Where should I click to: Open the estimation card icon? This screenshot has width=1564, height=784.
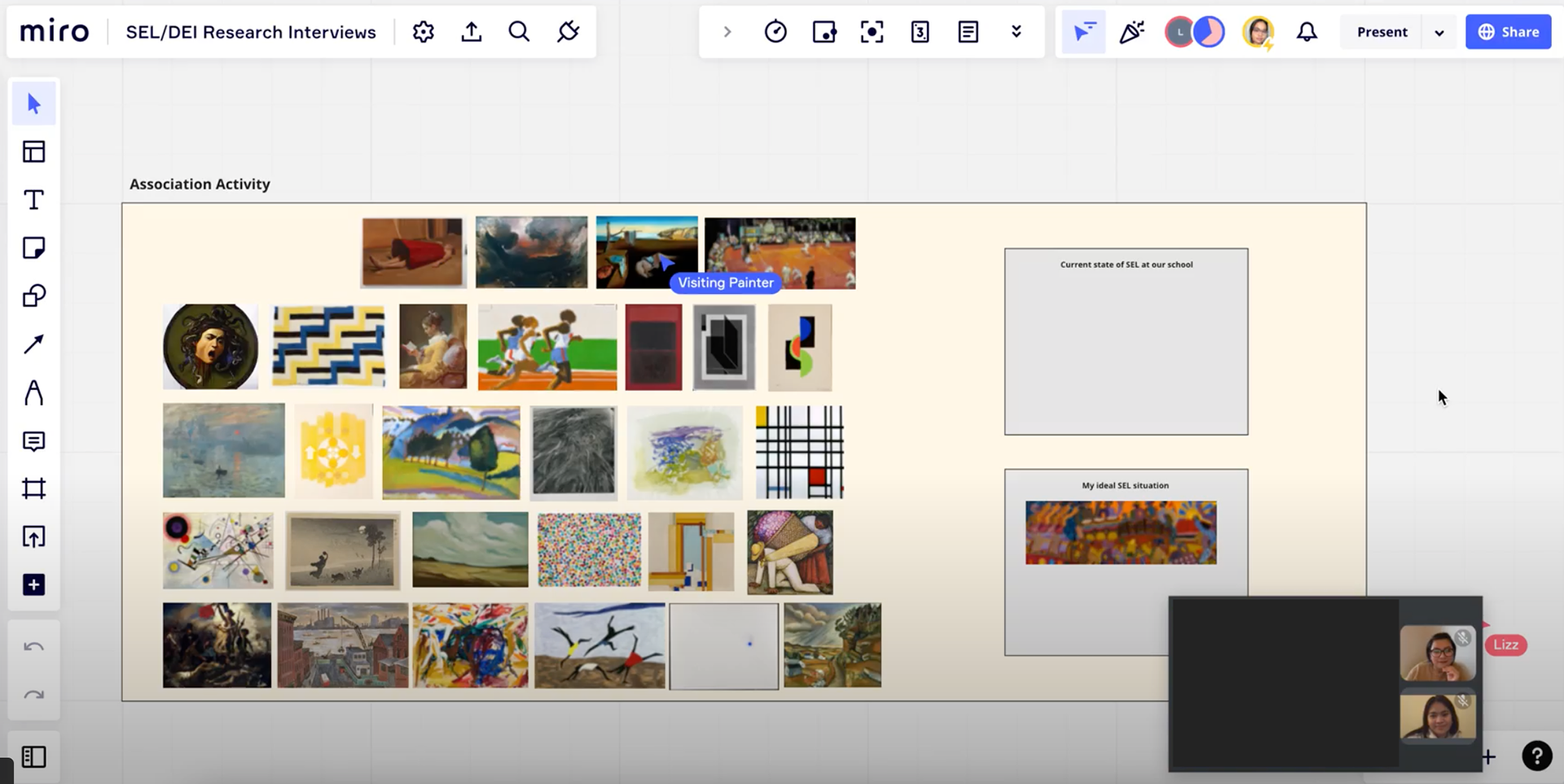pos(920,32)
